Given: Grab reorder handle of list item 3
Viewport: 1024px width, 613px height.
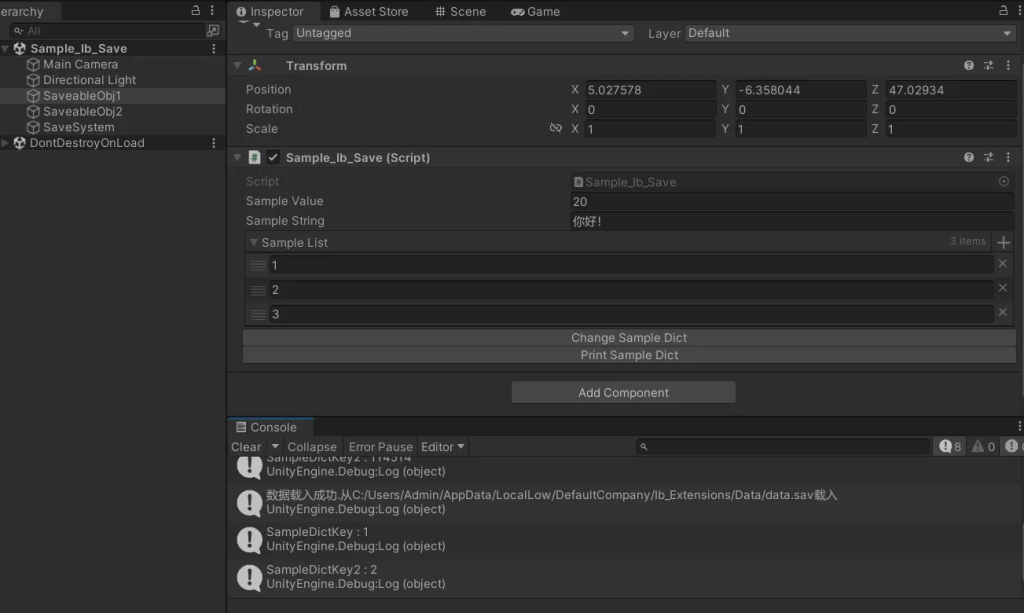Looking at the screenshot, I should pos(258,315).
